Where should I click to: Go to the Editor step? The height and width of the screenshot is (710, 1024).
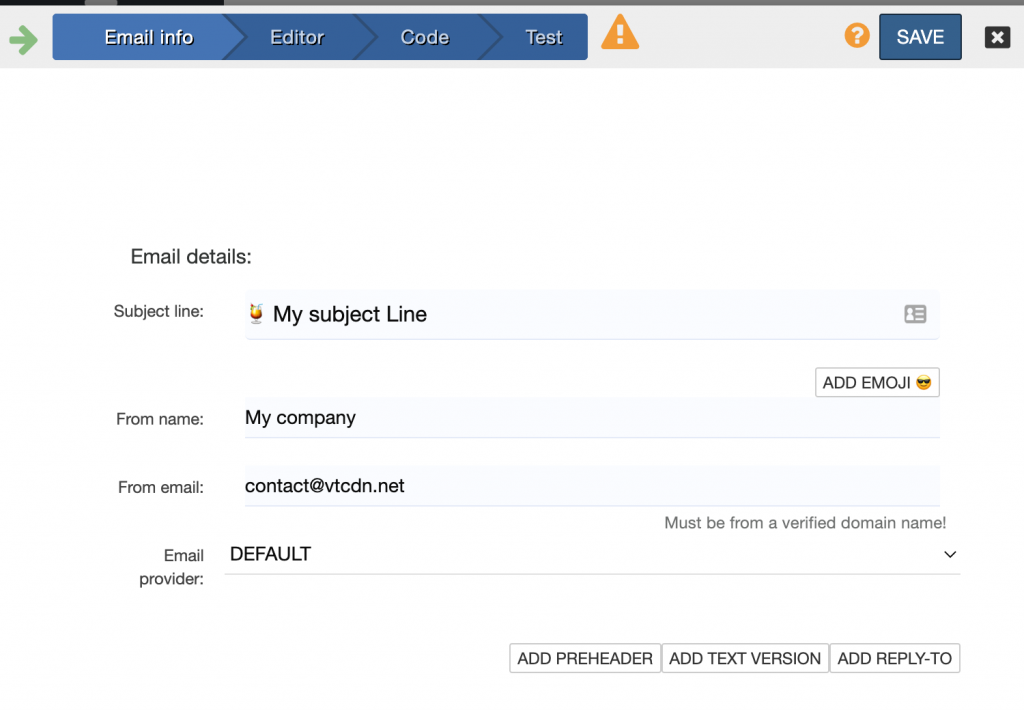[x=297, y=37]
